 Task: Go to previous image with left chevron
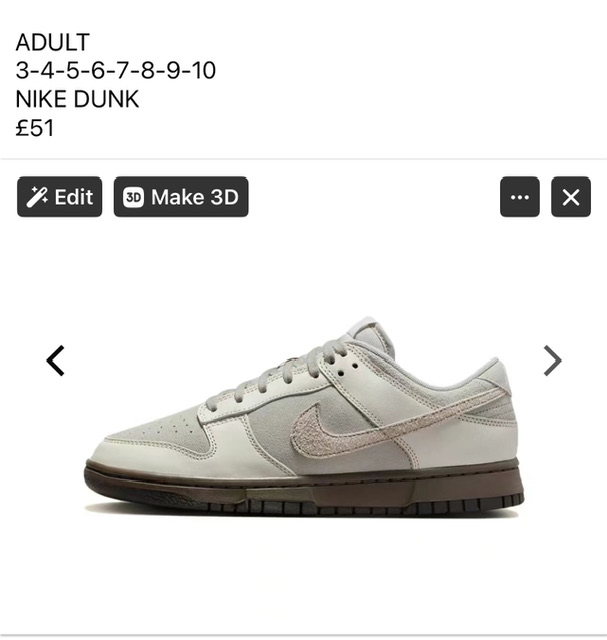55,360
